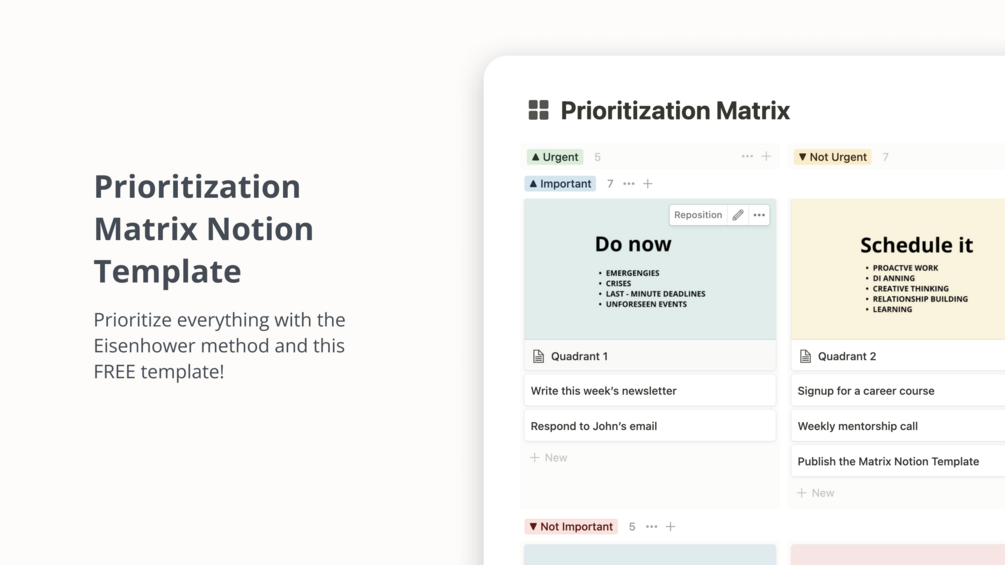Click plus icon beside Urgent column
The width and height of the screenshot is (1005, 565).
[766, 157]
